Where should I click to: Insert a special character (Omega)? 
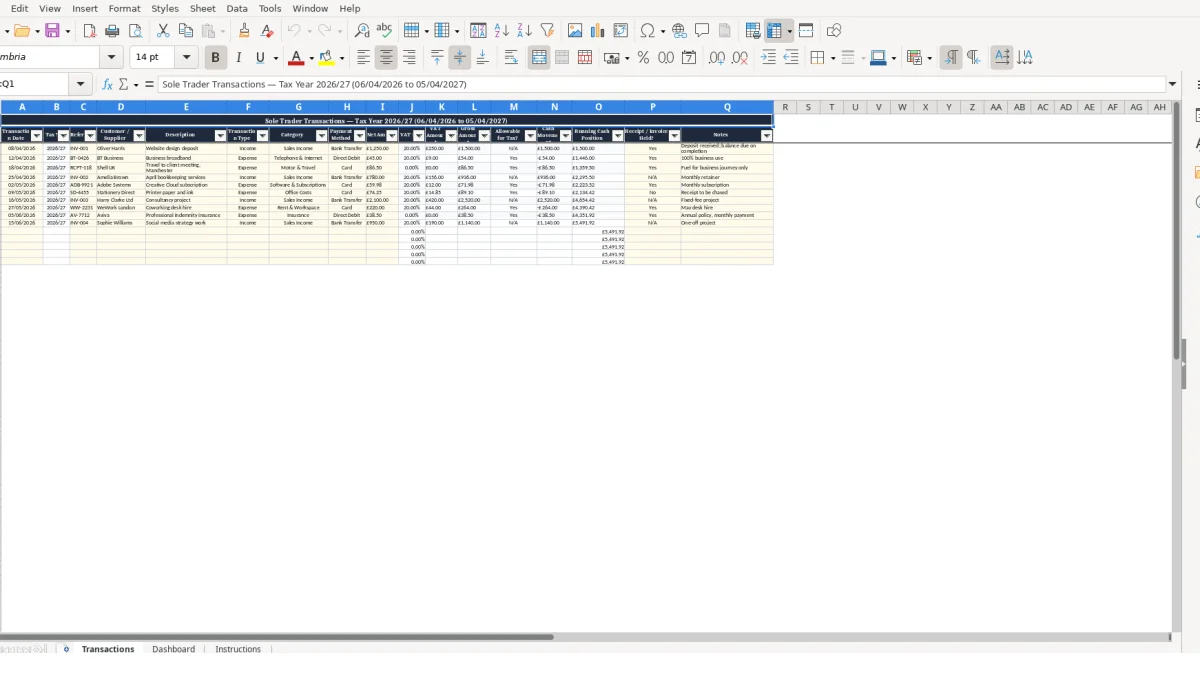(648, 31)
